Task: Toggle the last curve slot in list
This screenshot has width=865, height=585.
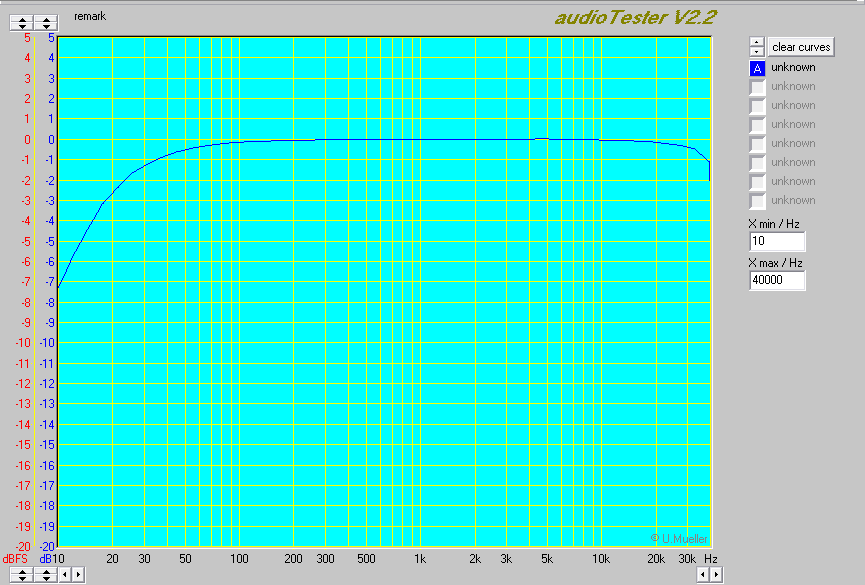Action: [757, 201]
